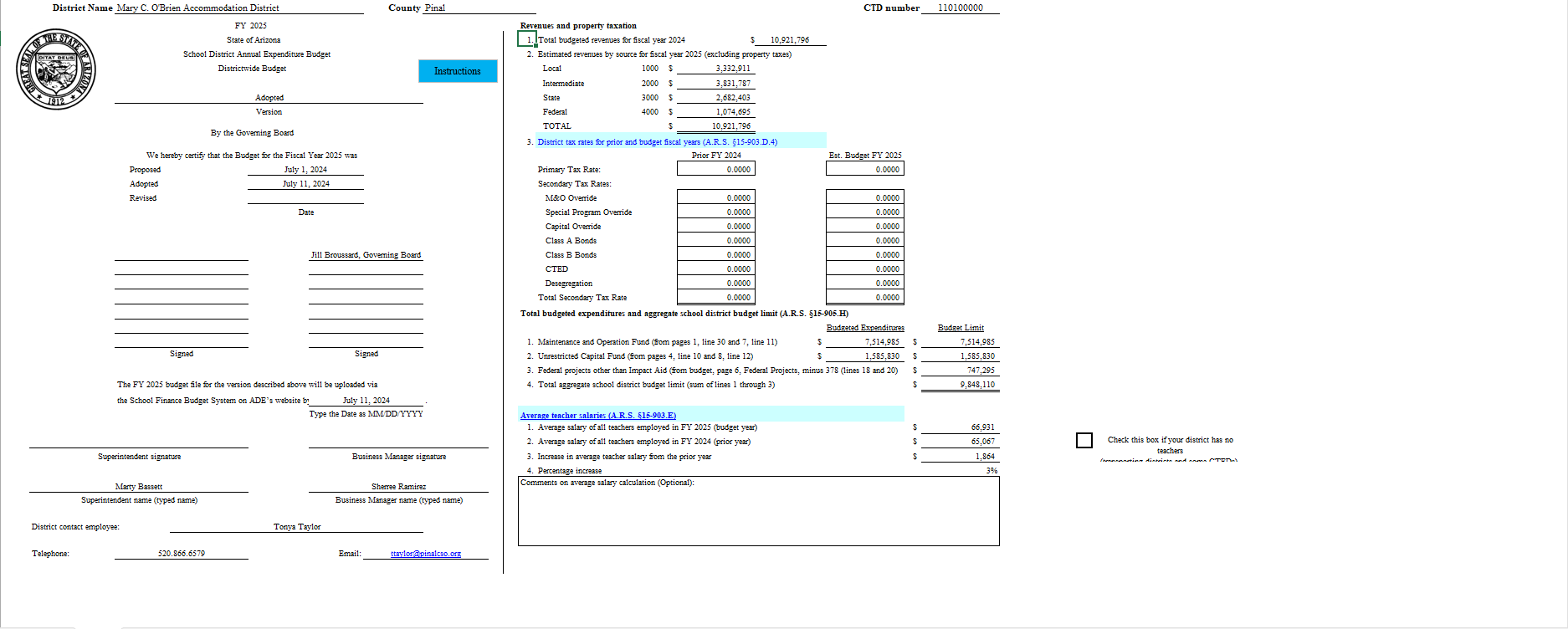The image size is (1568, 629).
Task: Select the Federal projects budget limit 747,295
Action: coord(961,371)
